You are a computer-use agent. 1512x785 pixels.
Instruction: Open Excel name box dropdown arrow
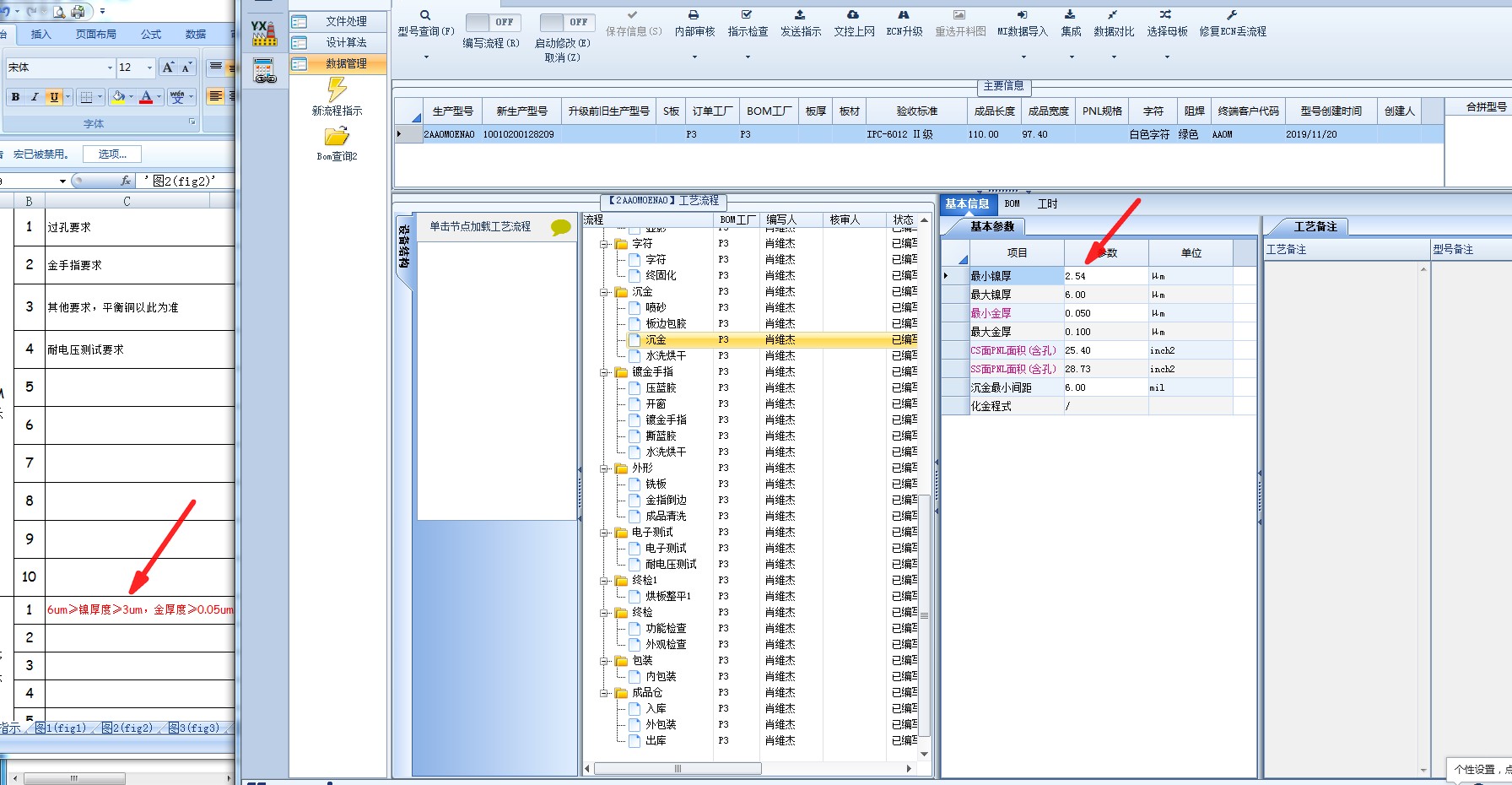click(x=62, y=181)
